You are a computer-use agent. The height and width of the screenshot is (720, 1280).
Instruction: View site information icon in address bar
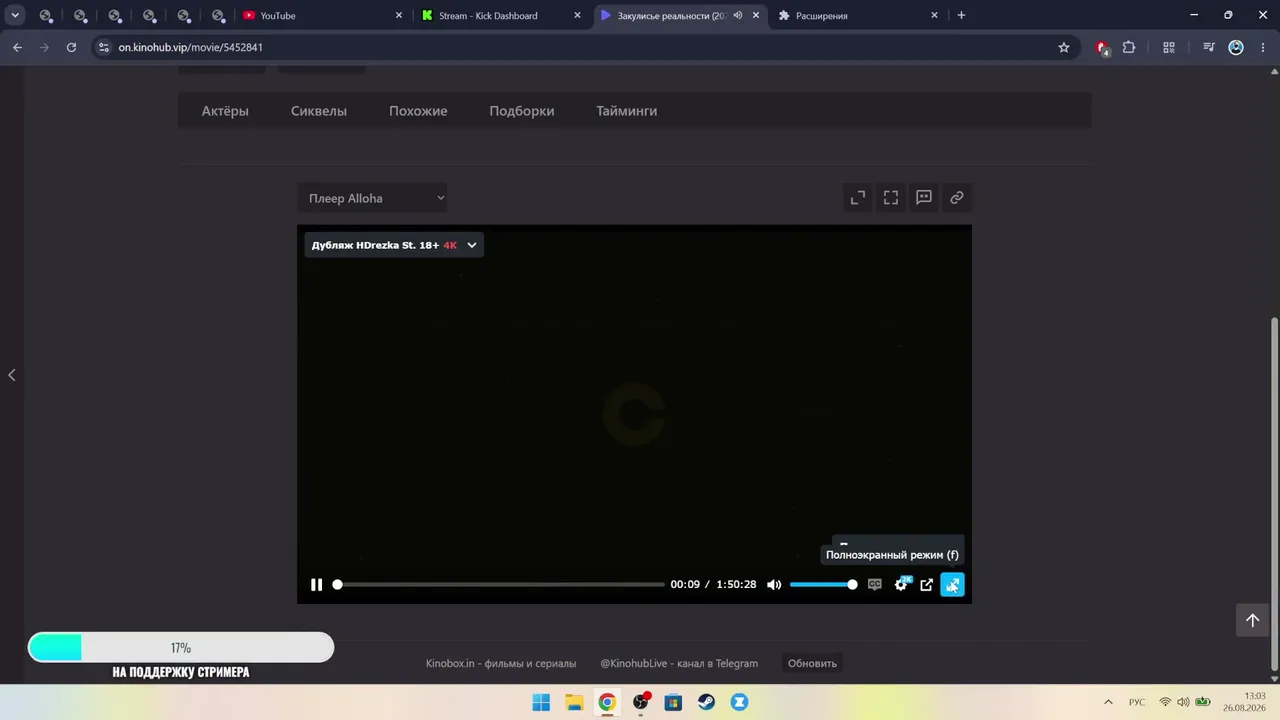click(x=103, y=47)
